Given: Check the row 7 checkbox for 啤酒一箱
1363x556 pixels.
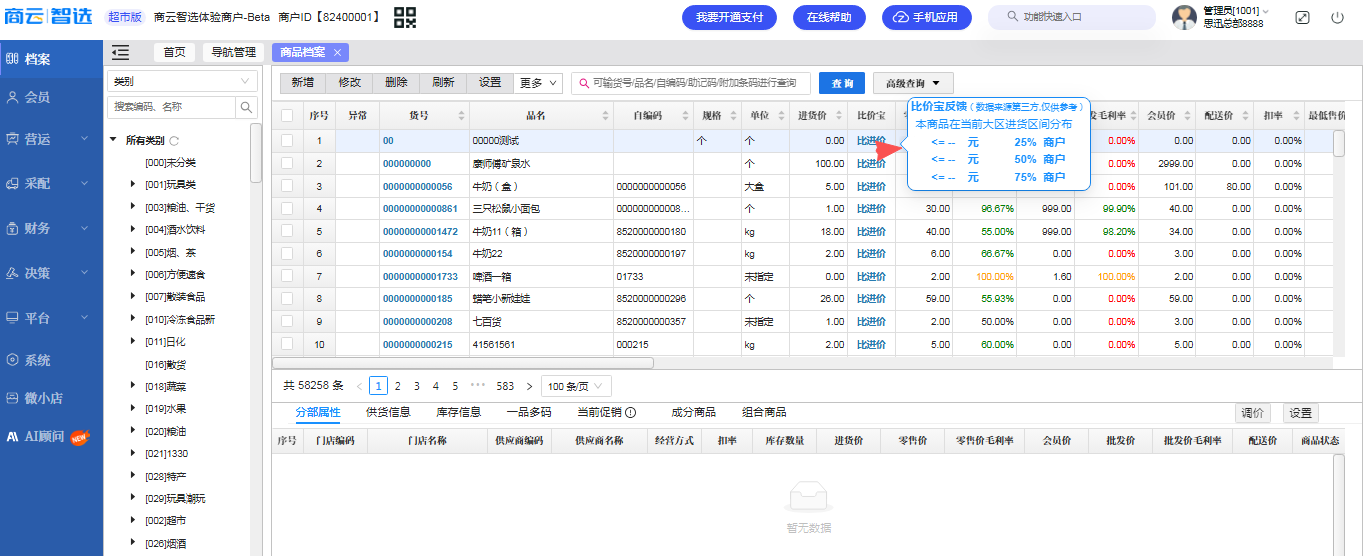Looking at the screenshot, I should [287, 276].
